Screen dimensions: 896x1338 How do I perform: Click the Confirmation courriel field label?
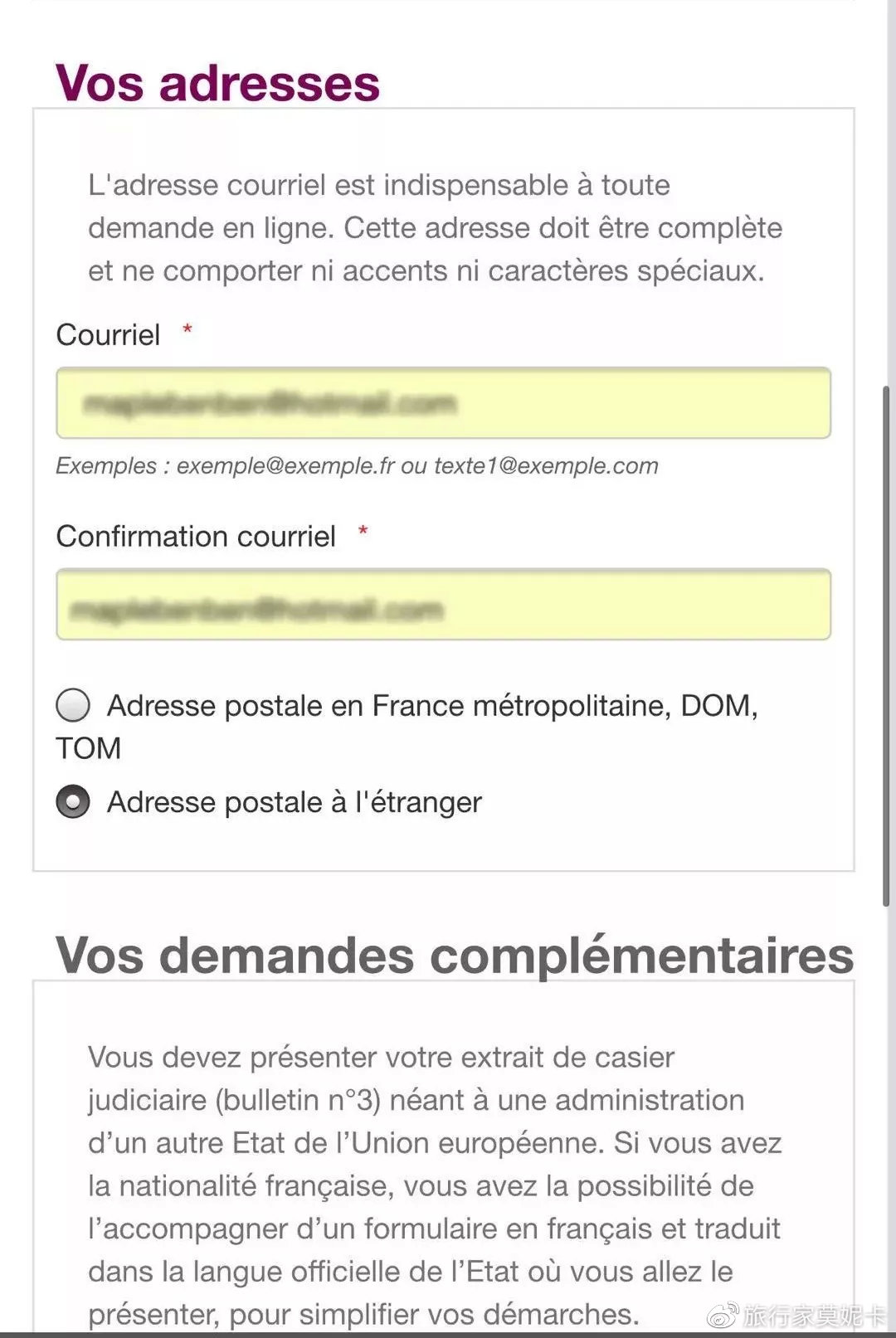tap(196, 537)
